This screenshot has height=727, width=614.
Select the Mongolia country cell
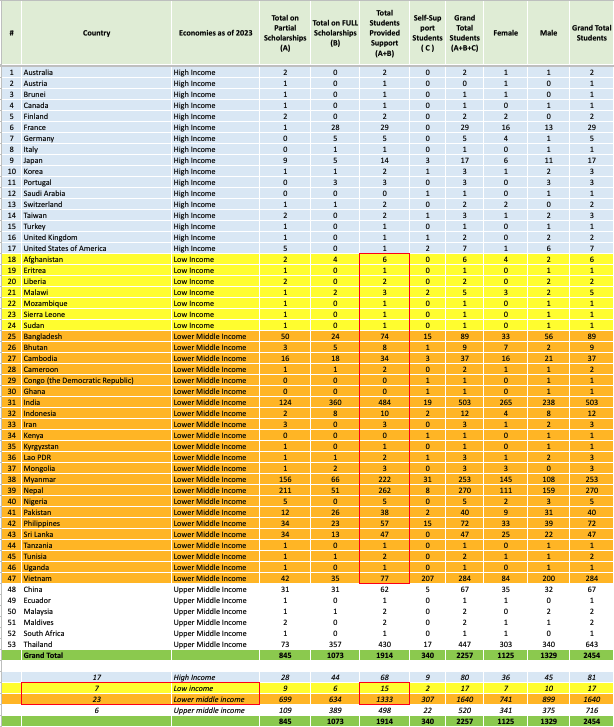(x=96, y=469)
